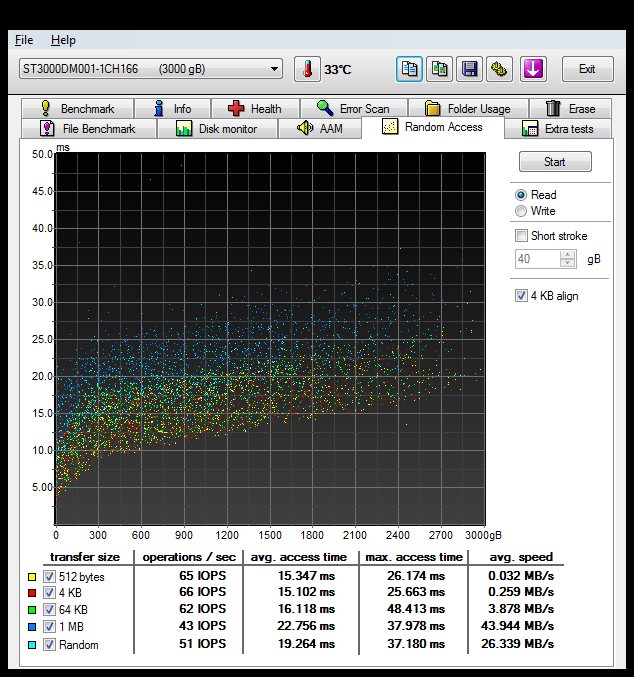
Task: Enable the Short stroke checkbox
Action: (x=521, y=236)
